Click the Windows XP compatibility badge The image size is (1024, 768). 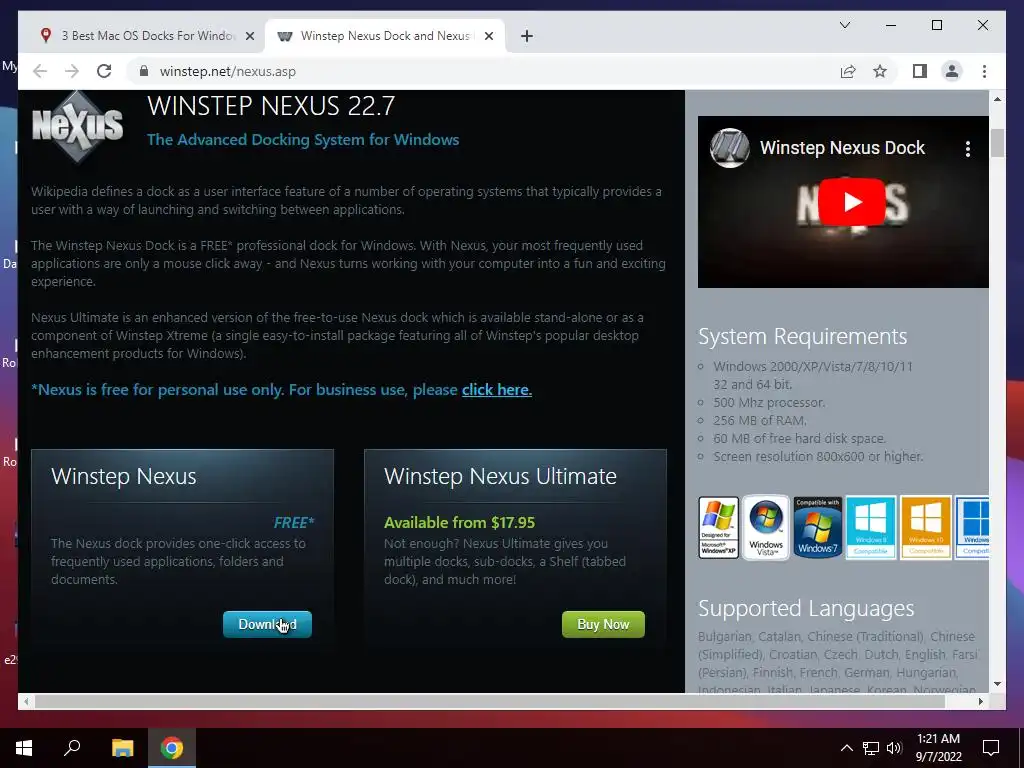(718, 527)
